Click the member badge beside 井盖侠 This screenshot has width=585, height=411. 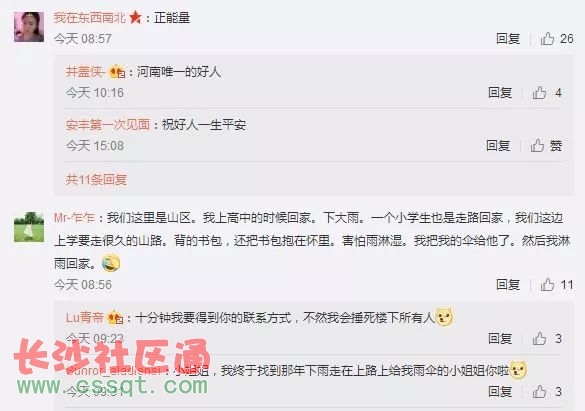117,72
